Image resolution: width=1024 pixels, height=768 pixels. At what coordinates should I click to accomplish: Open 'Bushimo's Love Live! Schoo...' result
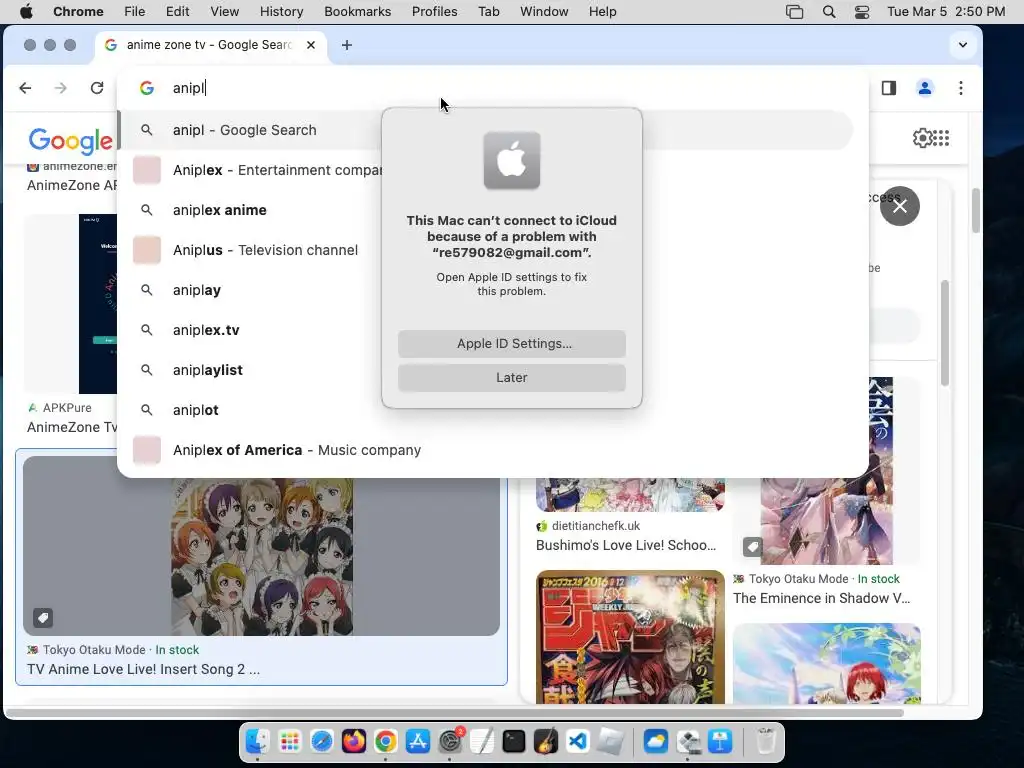tap(626, 545)
